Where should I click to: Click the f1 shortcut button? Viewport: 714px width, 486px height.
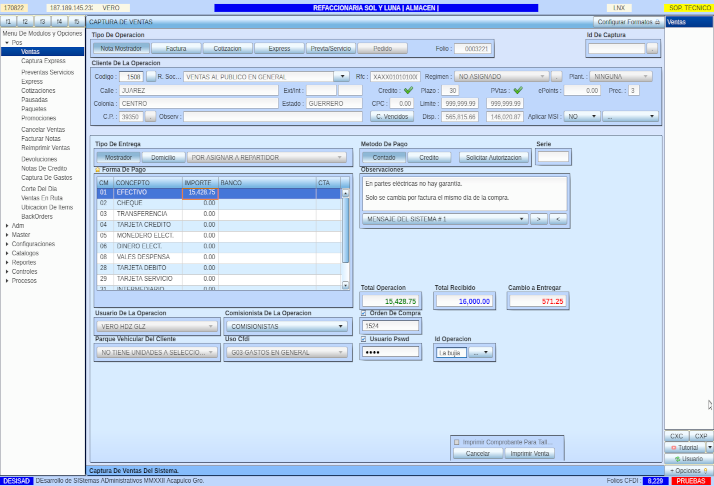point(8,21)
